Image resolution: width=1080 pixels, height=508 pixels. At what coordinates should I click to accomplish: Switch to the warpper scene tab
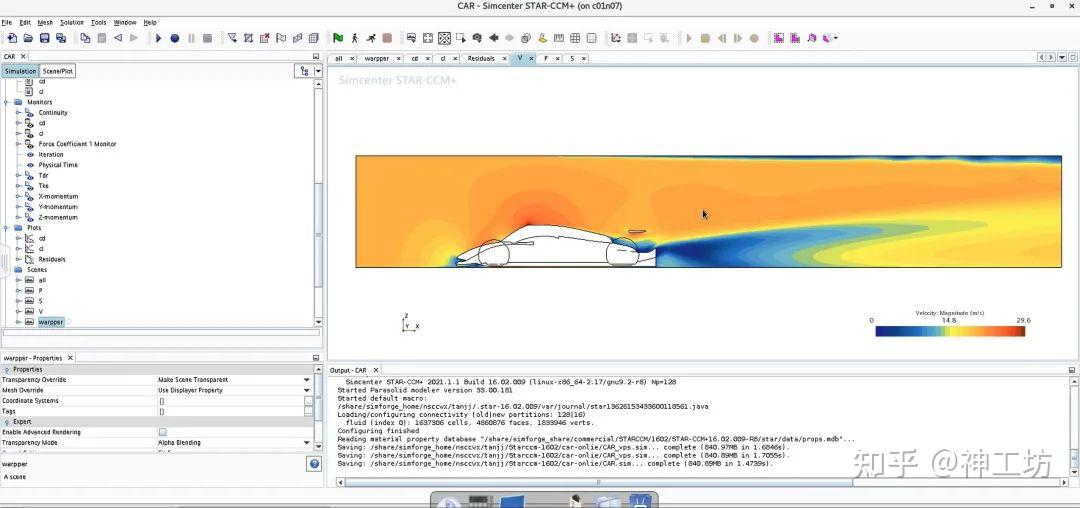tap(377, 59)
